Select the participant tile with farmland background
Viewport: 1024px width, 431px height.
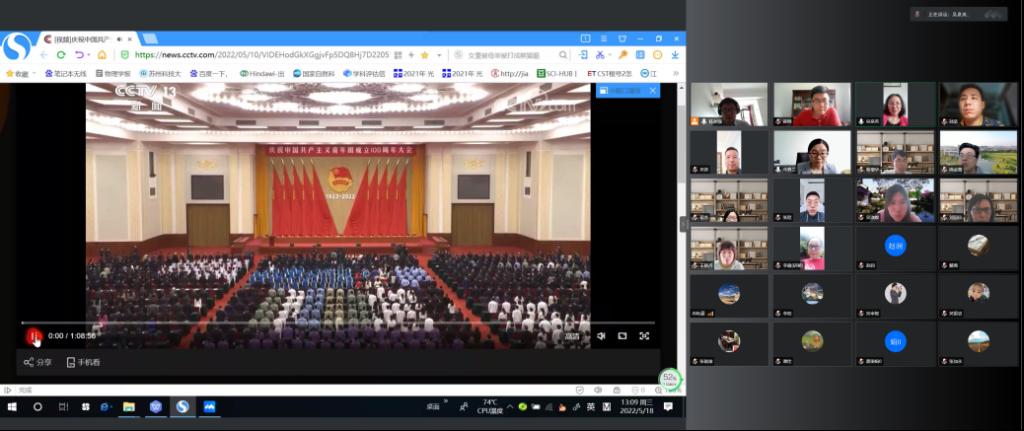coord(978,152)
